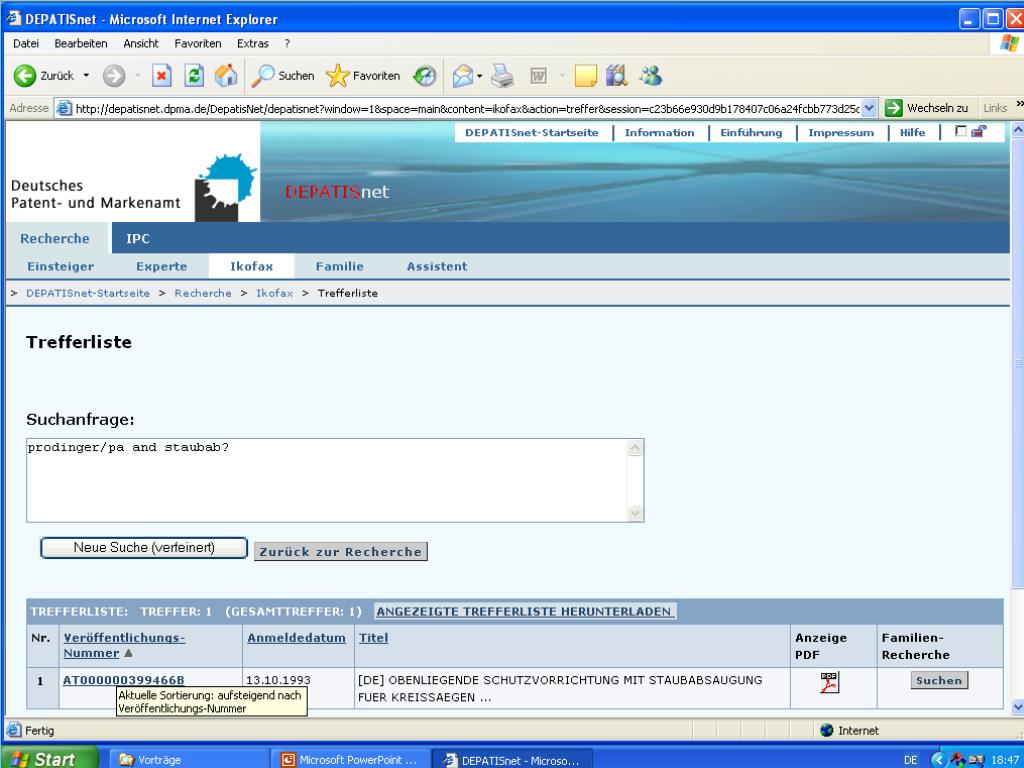The width and height of the screenshot is (1024, 768).
Task: Click the Windows Start button
Action: click(x=50, y=758)
